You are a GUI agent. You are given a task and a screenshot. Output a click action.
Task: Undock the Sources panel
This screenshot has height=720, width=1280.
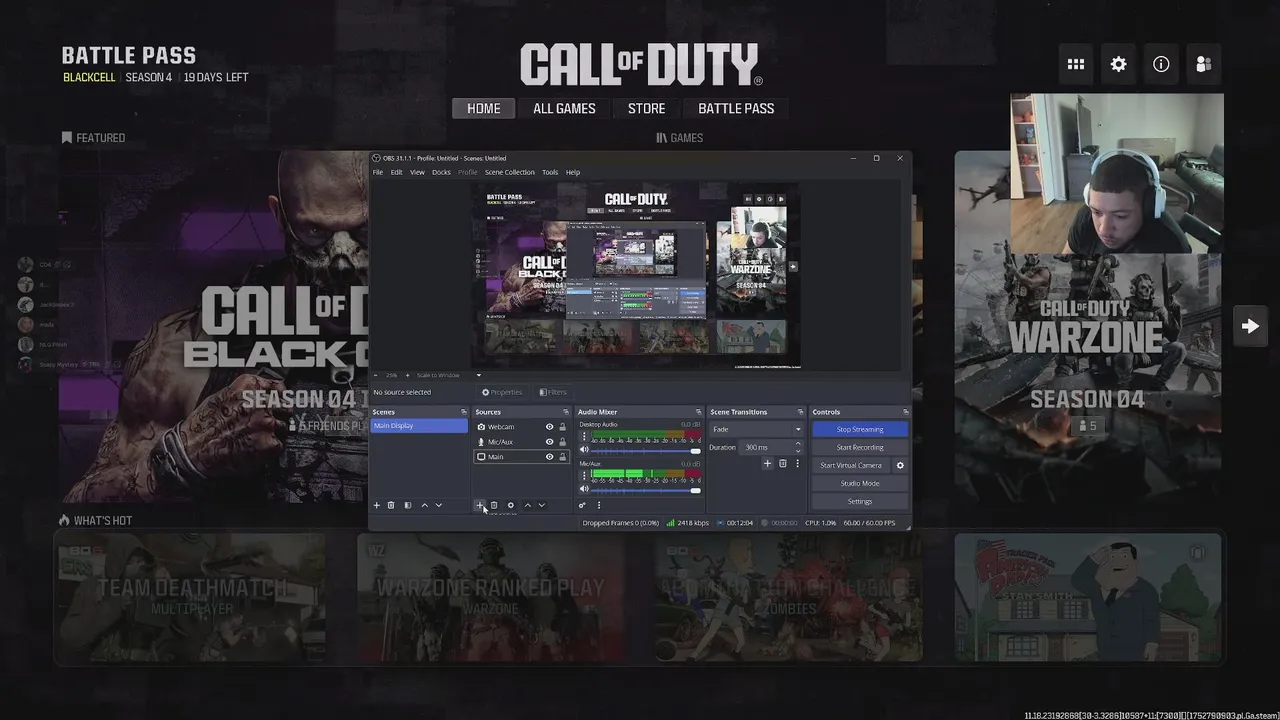point(565,412)
